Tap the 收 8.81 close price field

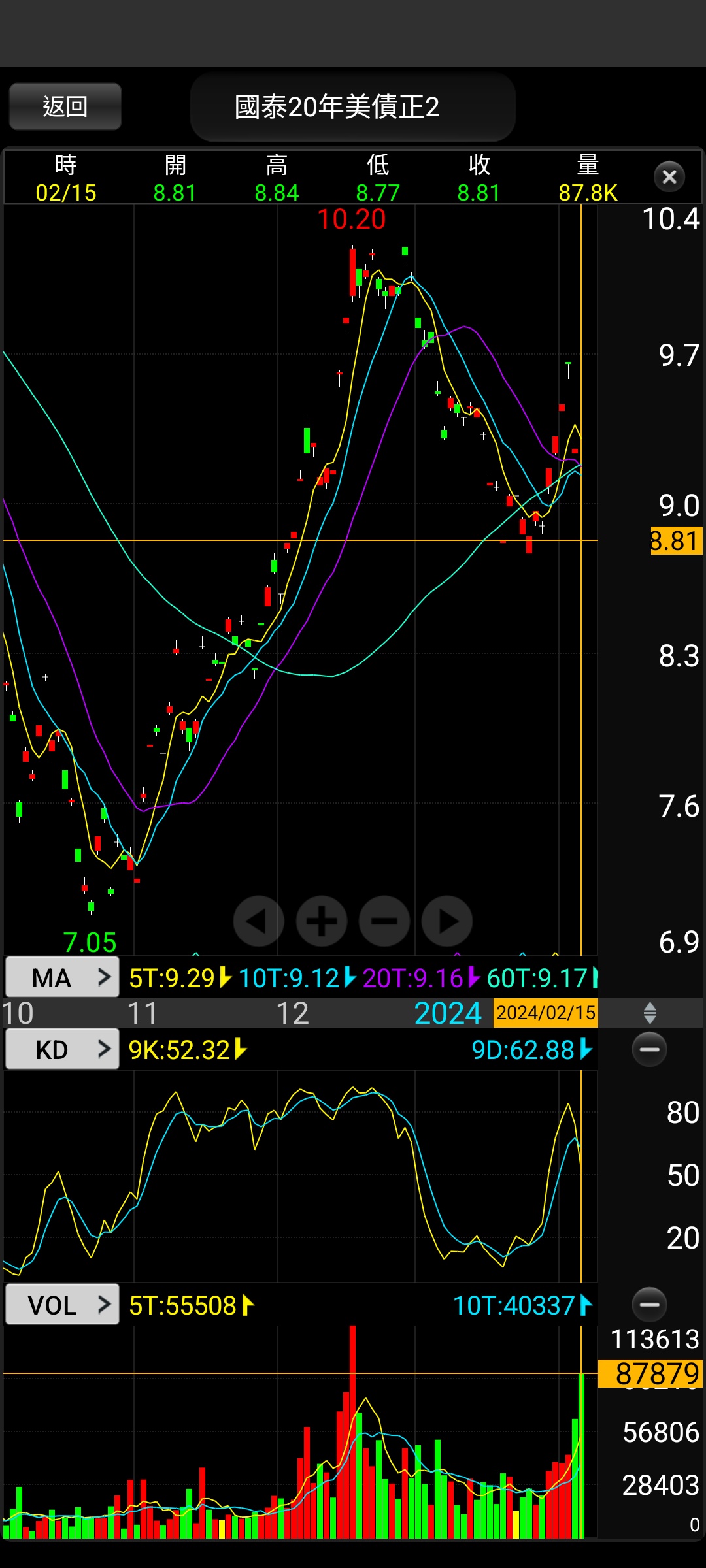pos(479,178)
